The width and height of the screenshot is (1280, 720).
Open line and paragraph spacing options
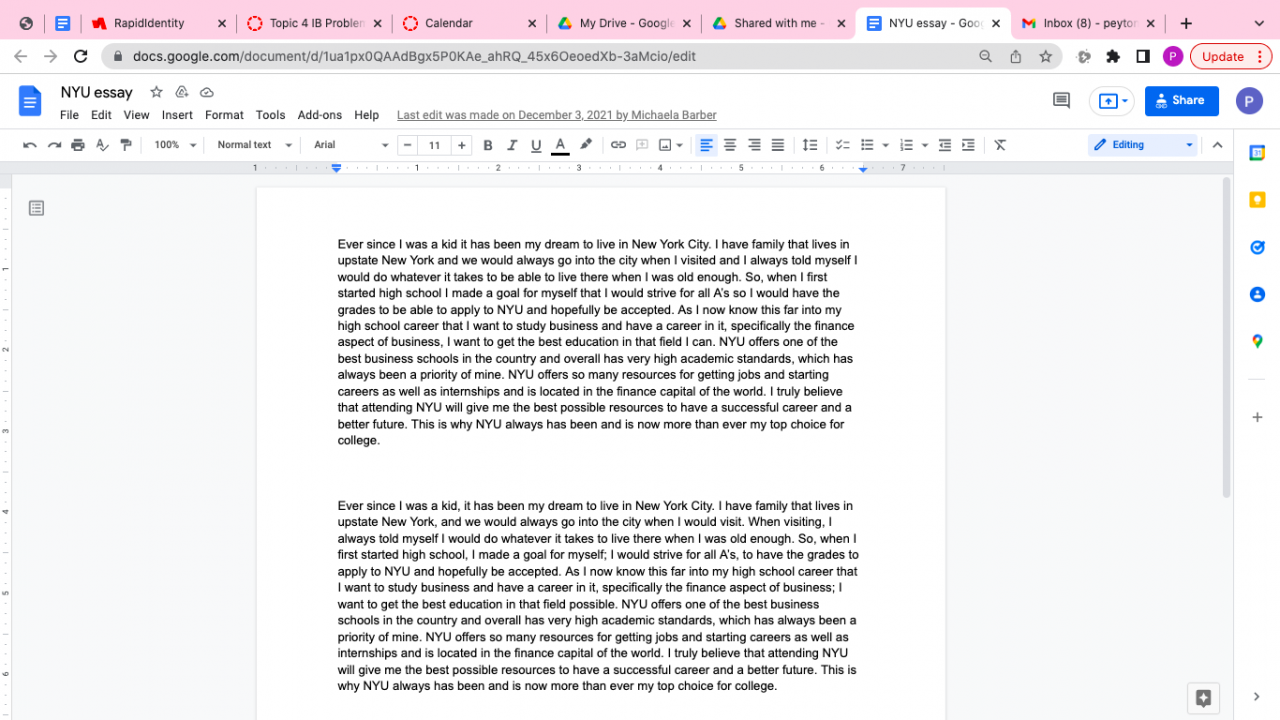pyautogui.click(x=810, y=145)
